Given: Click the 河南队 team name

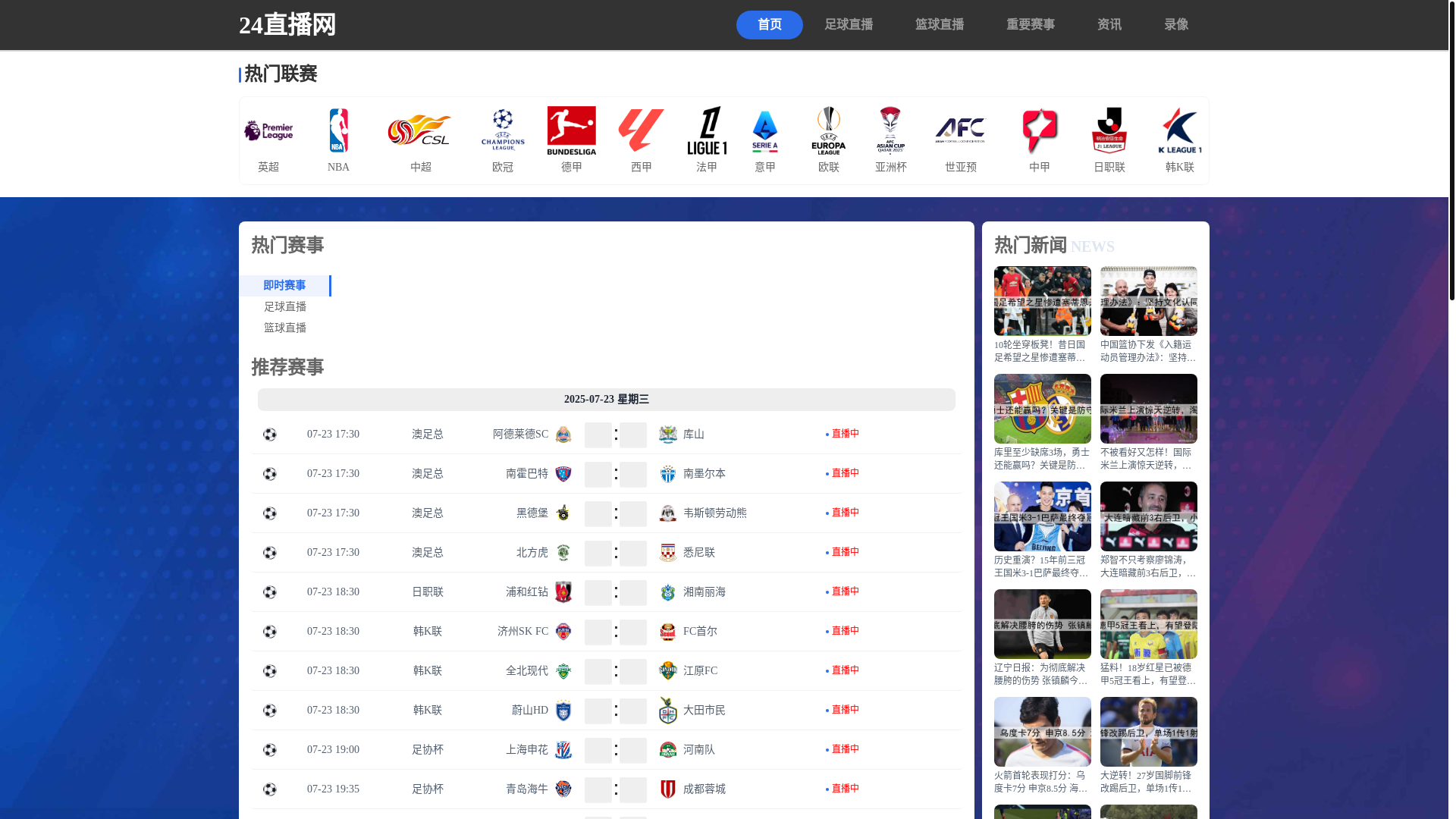Looking at the screenshot, I should click(699, 750).
